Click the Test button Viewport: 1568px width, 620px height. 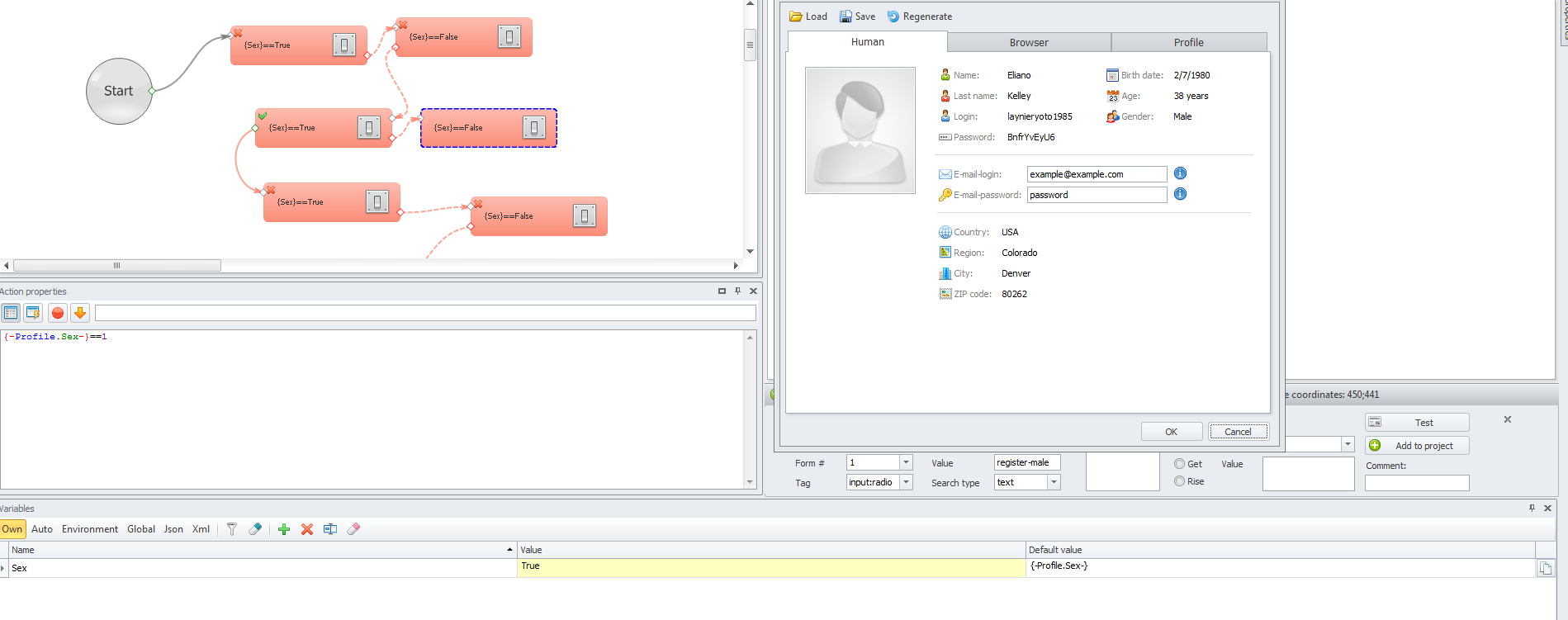click(x=1417, y=422)
